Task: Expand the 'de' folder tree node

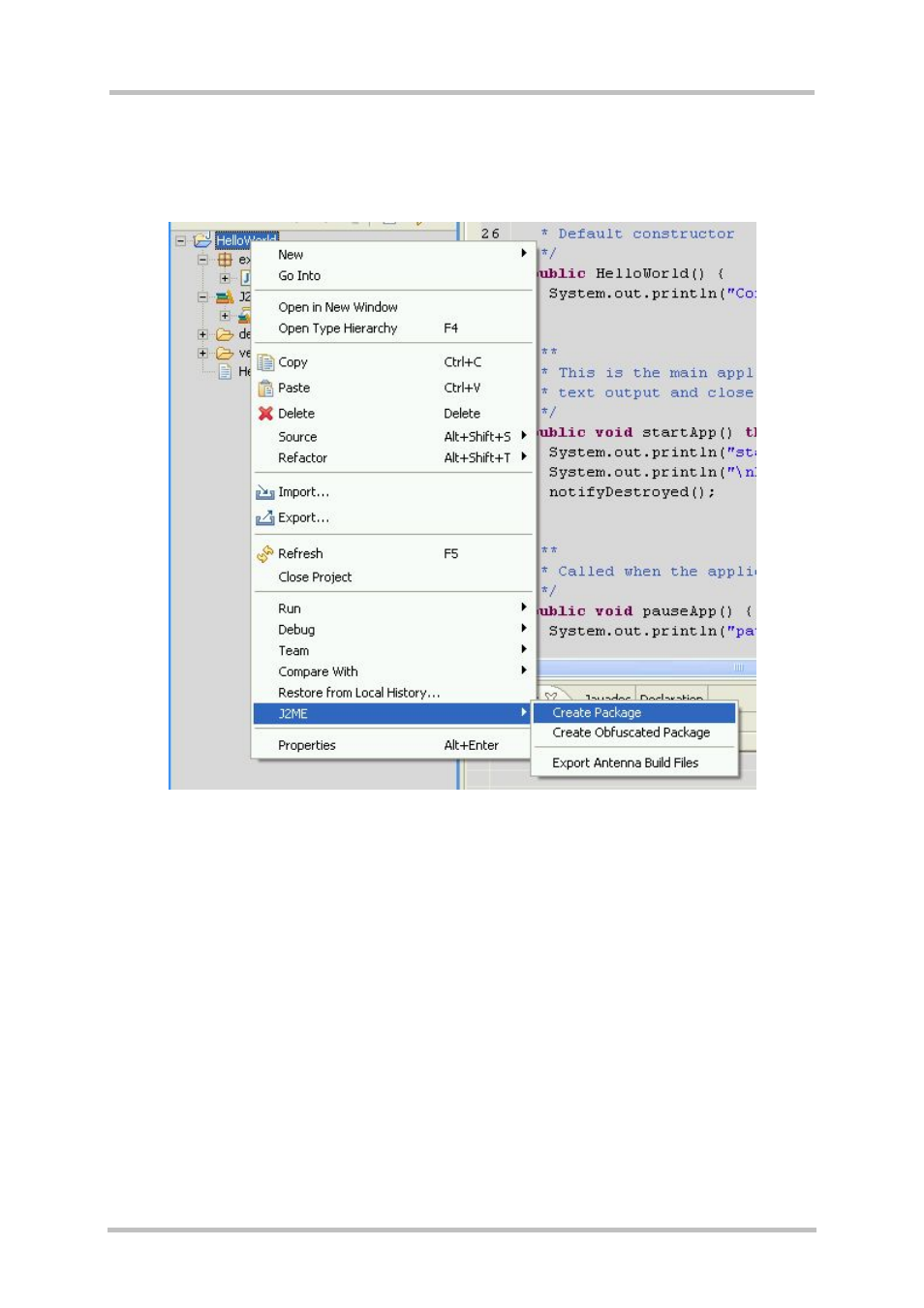Action: click(202, 334)
